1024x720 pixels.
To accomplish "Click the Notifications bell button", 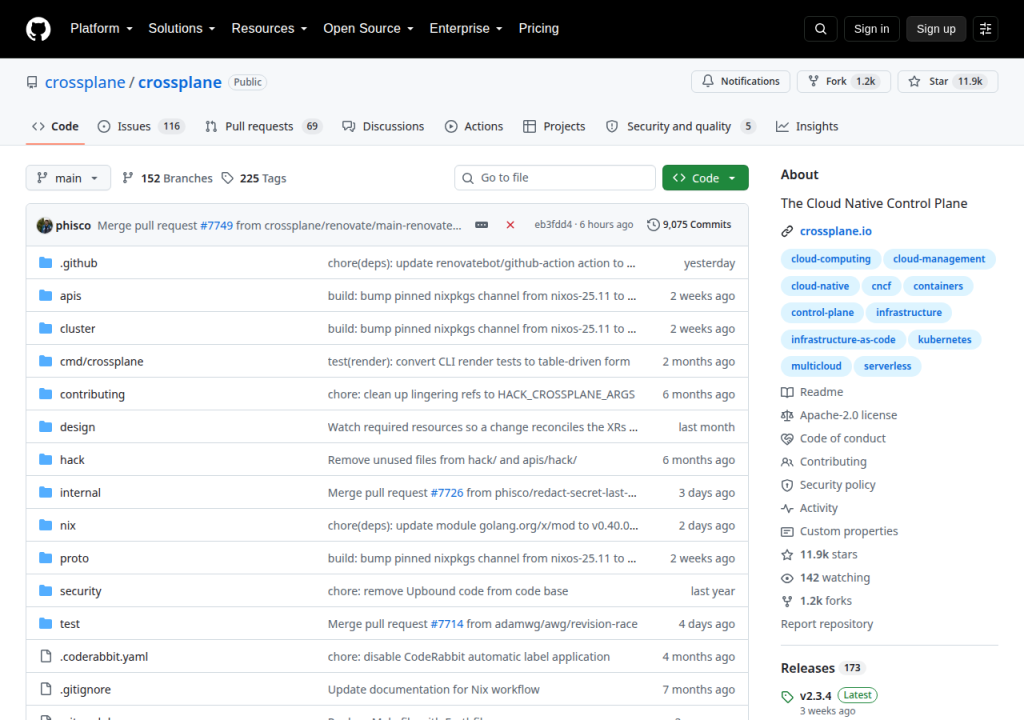I will [741, 81].
